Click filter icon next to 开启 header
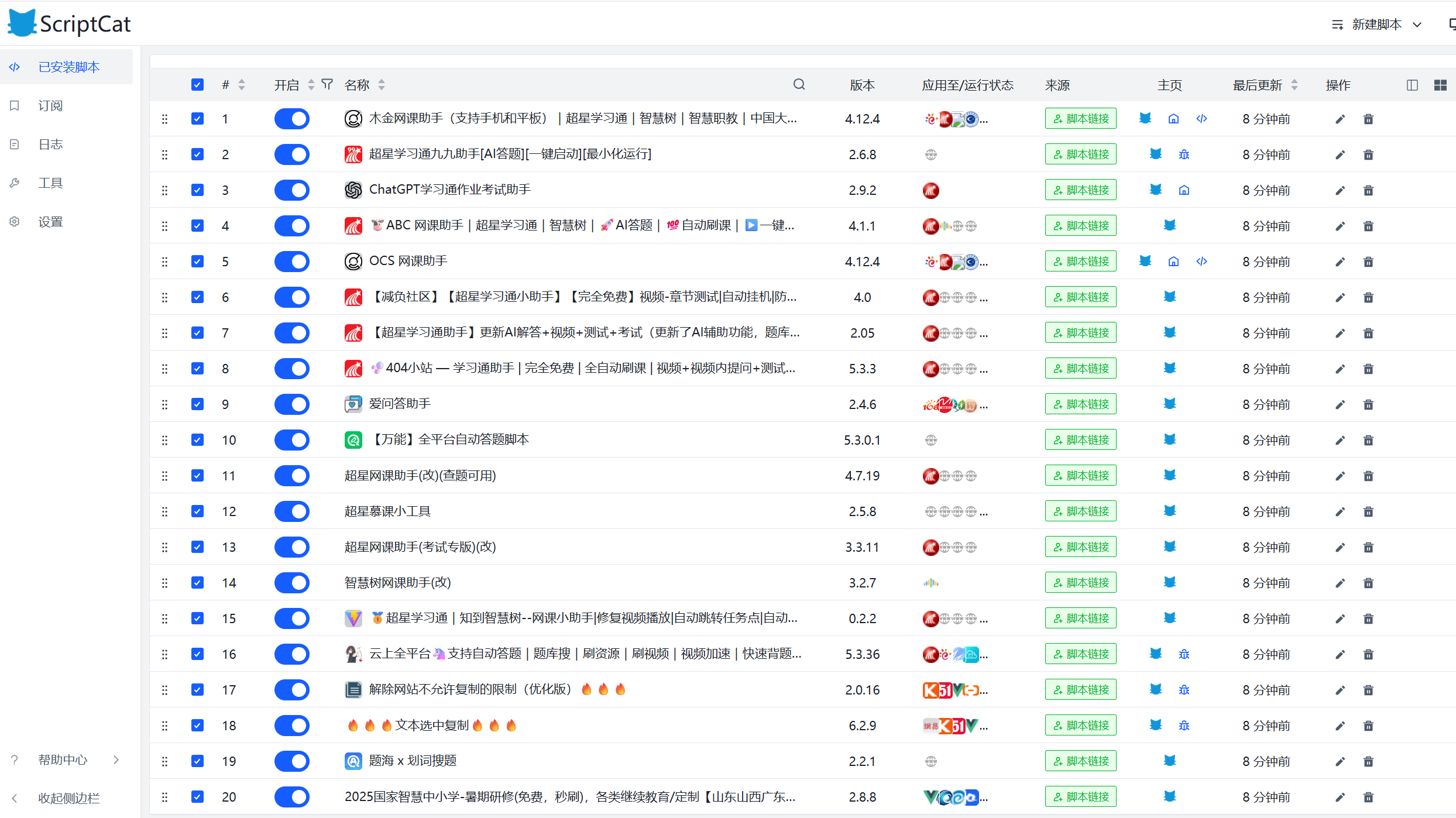The image size is (1456, 818). [x=327, y=85]
